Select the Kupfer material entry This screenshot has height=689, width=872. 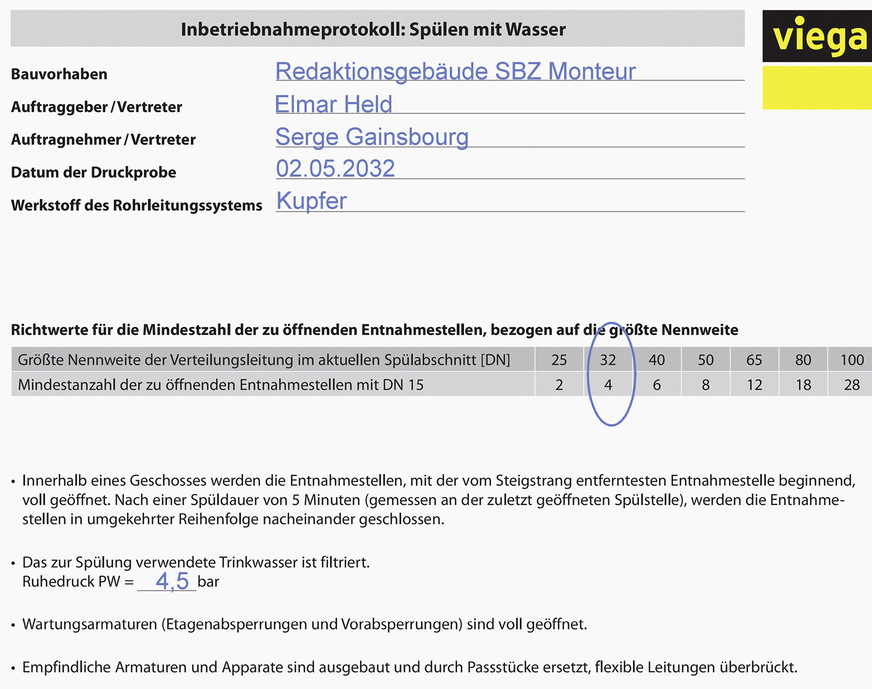(x=310, y=201)
